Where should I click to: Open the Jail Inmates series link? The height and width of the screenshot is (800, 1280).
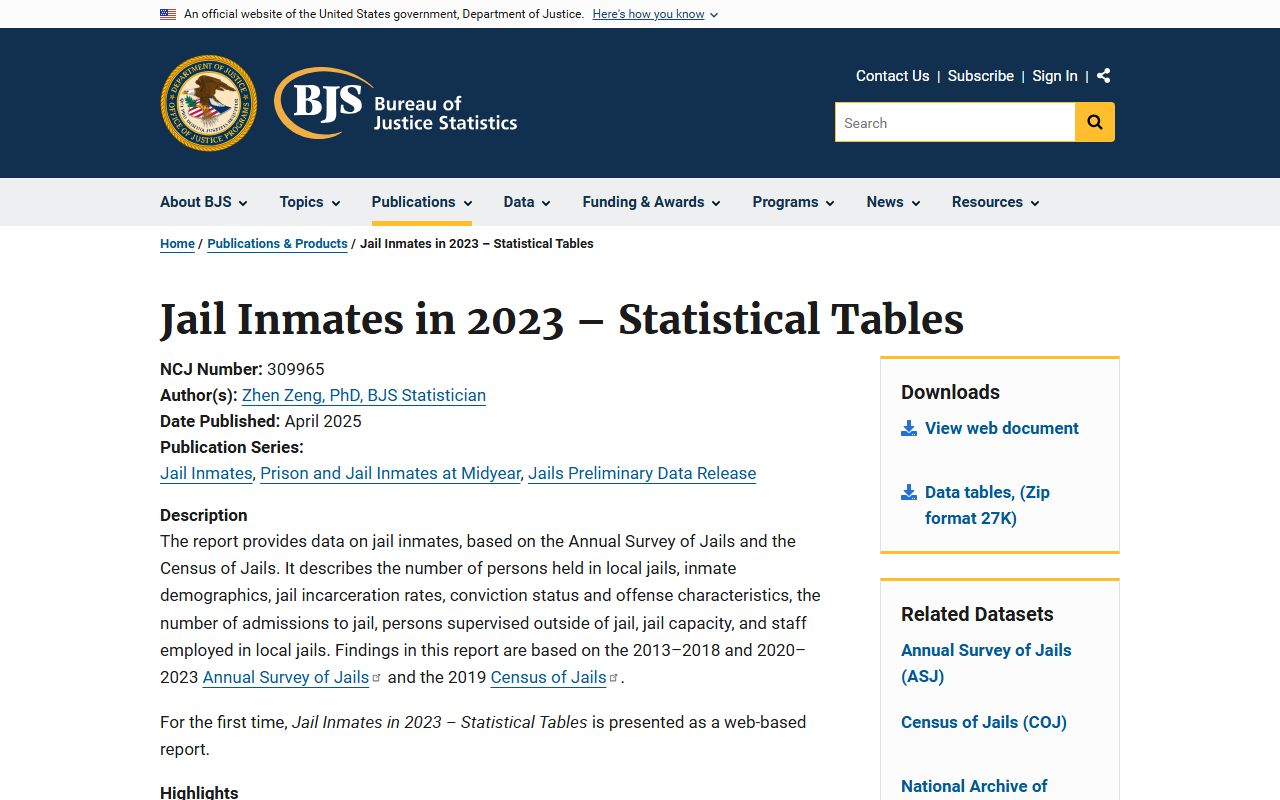(x=206, y=473)
